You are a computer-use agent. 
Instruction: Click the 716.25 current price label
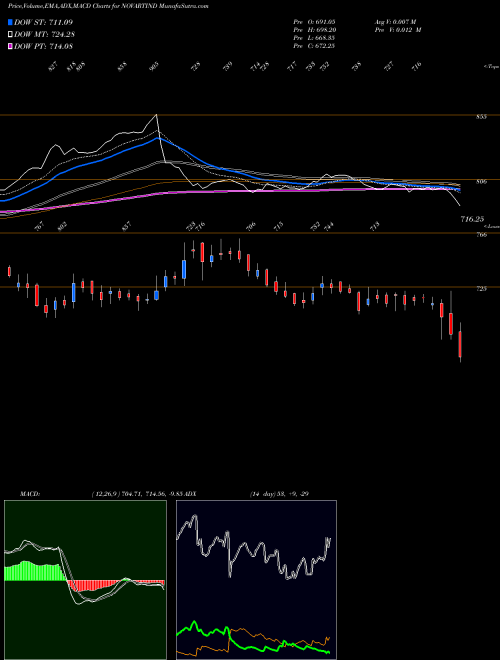472,219
